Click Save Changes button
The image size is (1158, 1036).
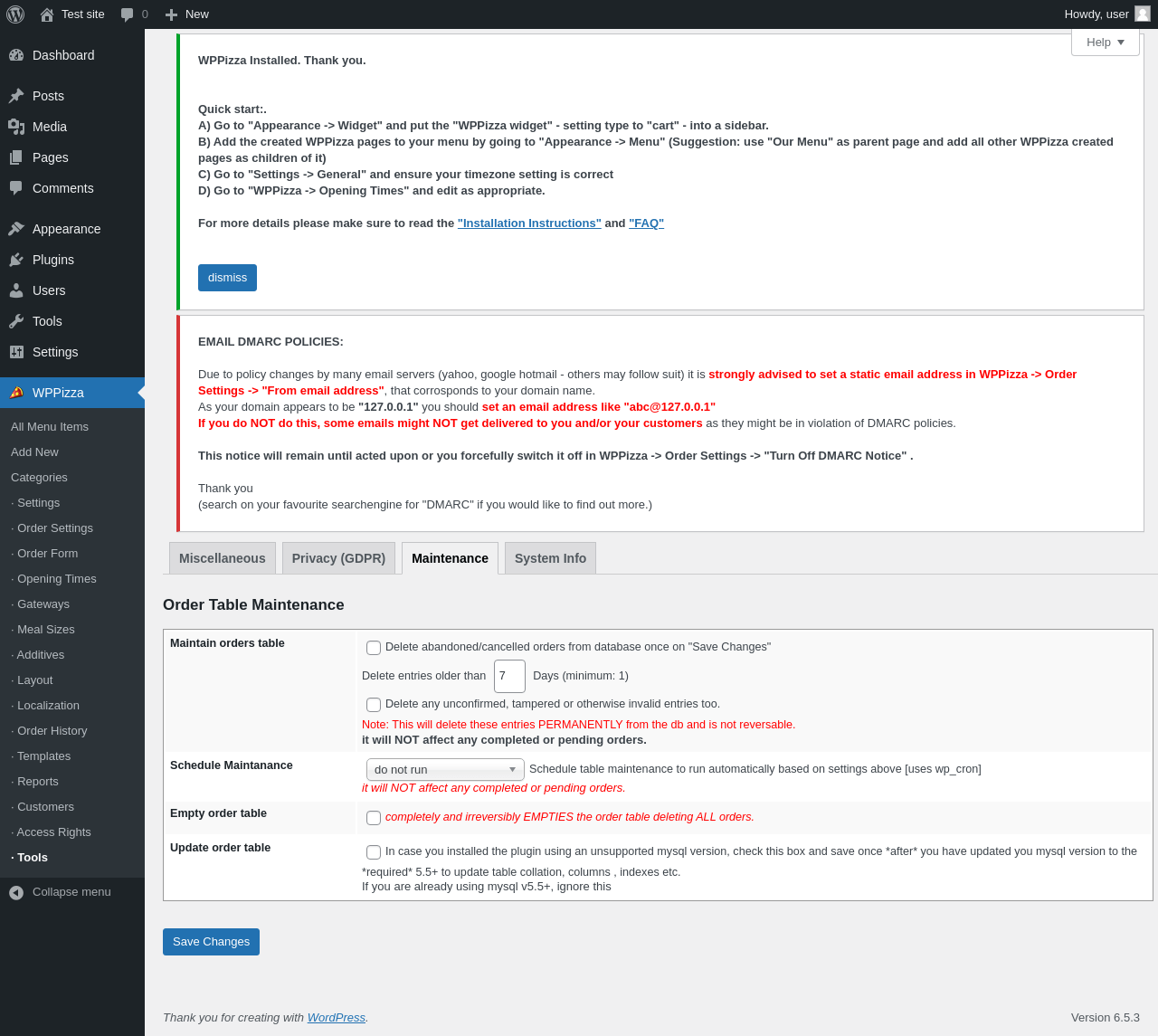tap(211, 942)
